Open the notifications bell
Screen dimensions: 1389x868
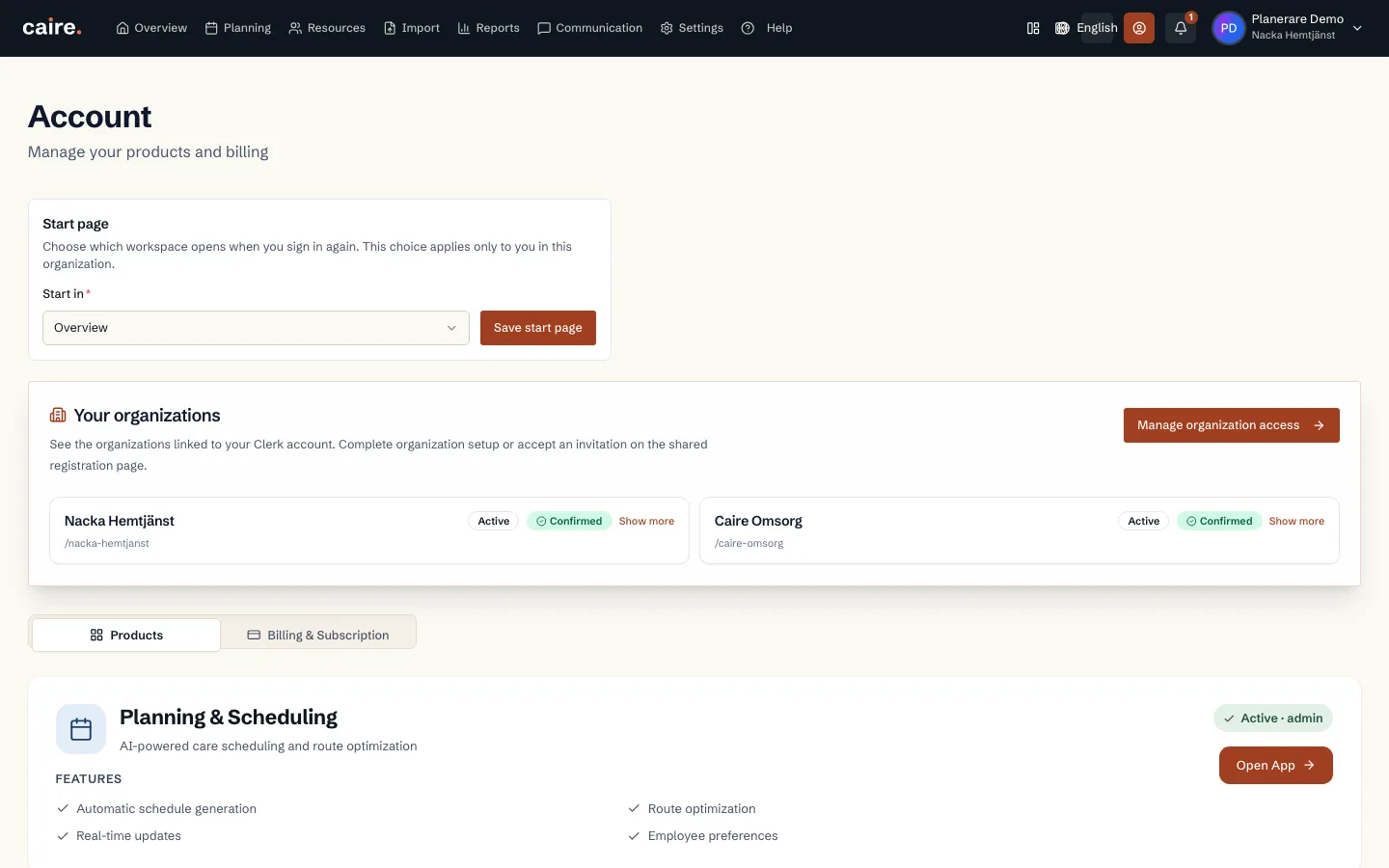(x=1181, y=28)
